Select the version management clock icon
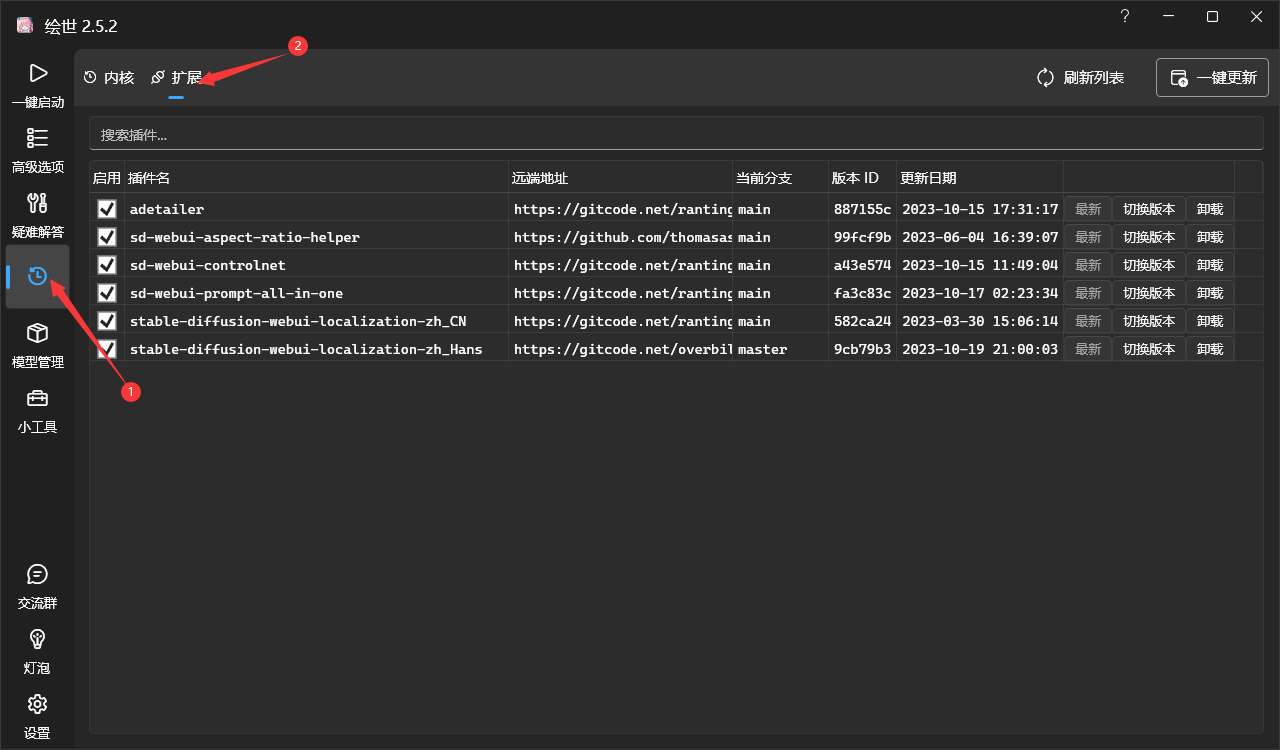The width and height of the screenshot is (1280, 750). [x=37, y=276]
